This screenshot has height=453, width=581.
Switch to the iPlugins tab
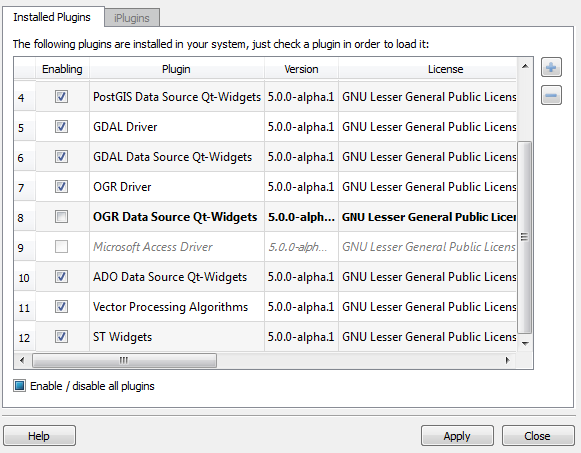click(x=132, y=18)
